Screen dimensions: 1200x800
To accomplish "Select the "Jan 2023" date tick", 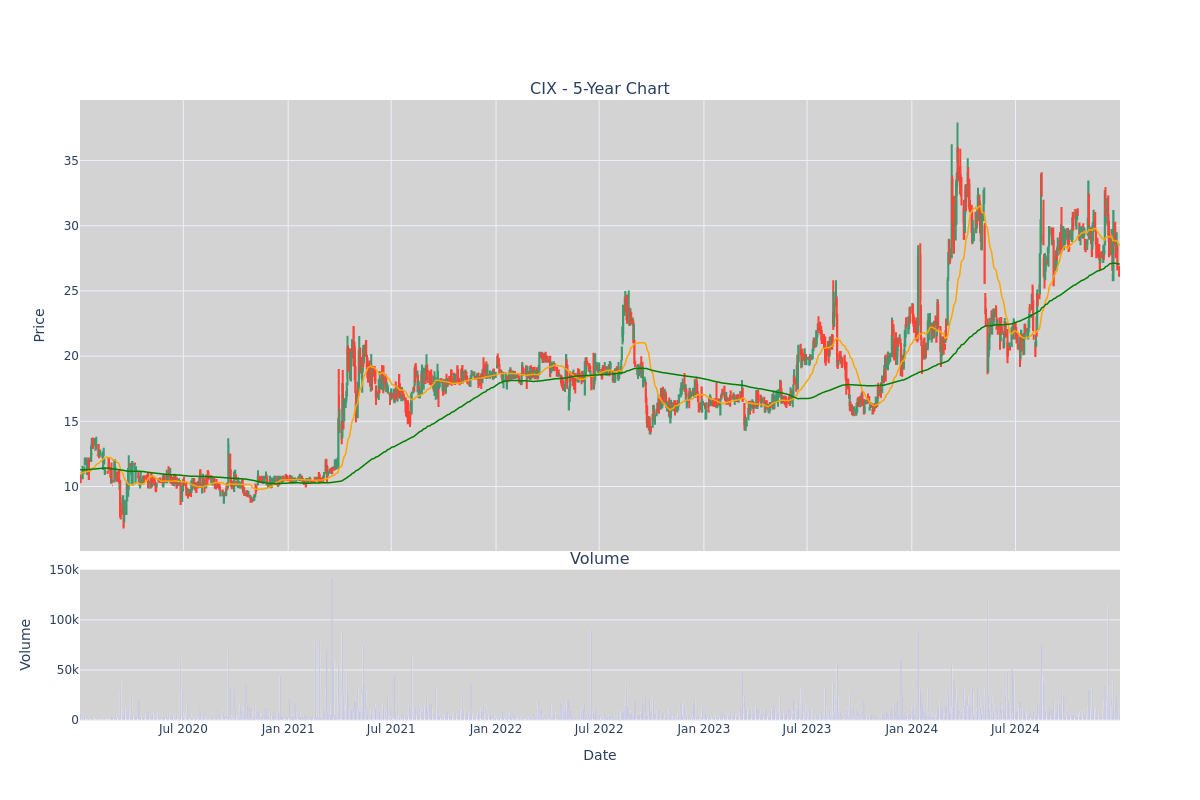I will (704, 729).
